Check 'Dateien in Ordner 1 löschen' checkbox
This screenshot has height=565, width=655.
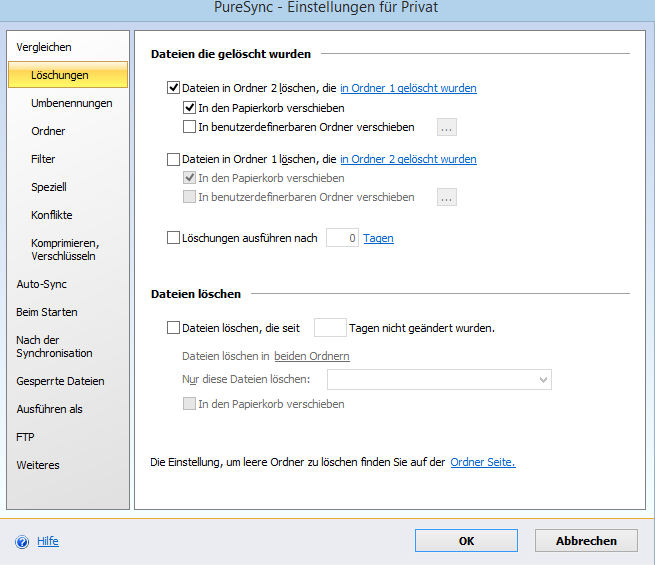(x=173, y=159)
